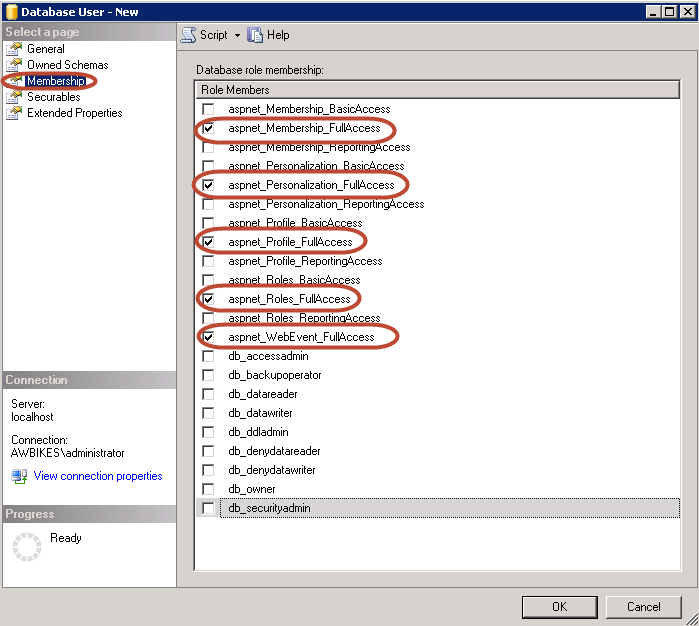Viewport: 699px width, 626px height.
Task: Click the Membership page icon
Action: [16, 81]
